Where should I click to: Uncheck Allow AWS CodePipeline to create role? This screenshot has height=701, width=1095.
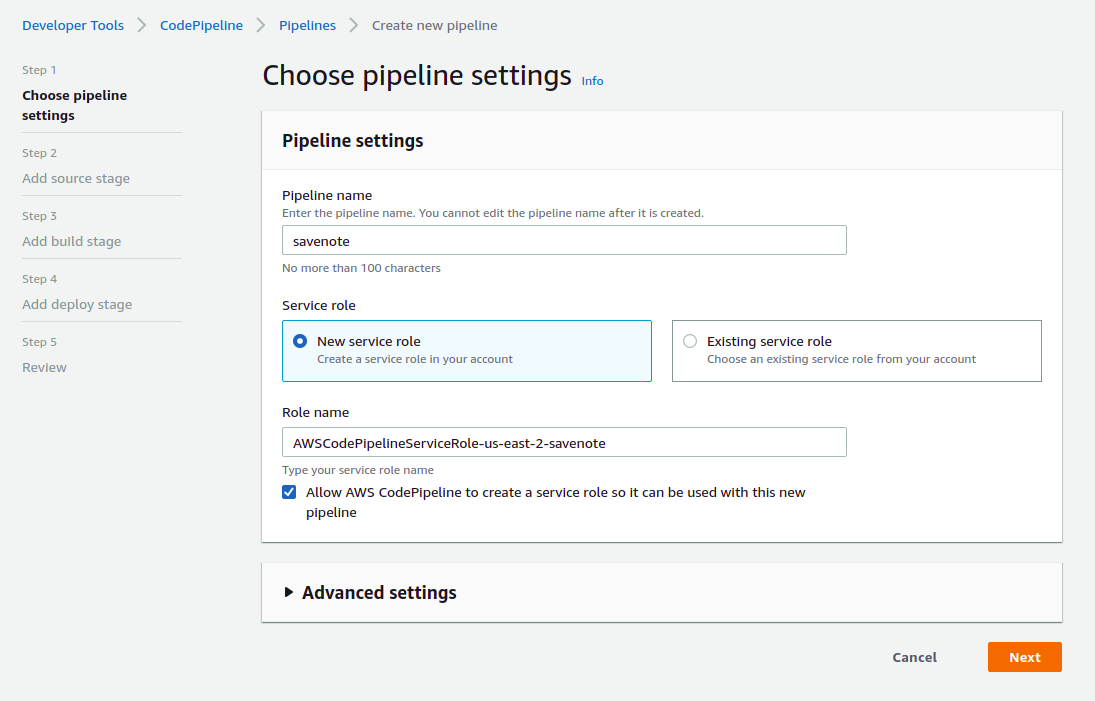[289, 492]
